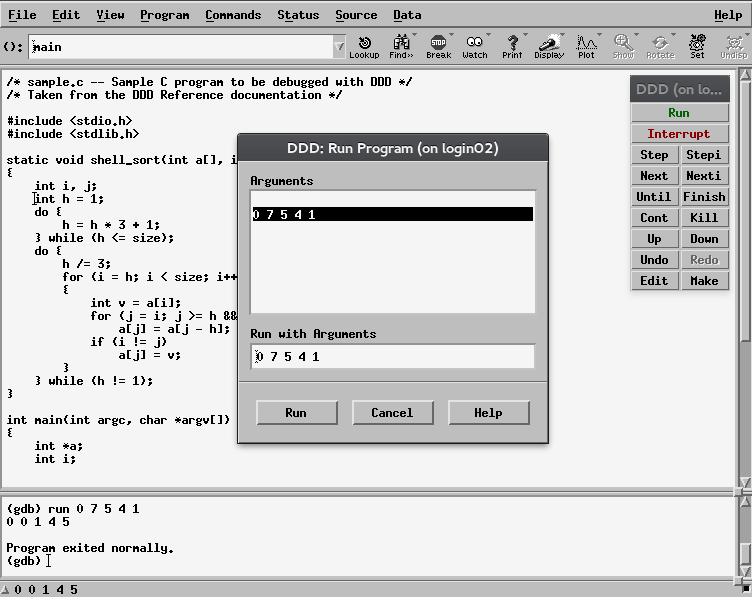Click the Make button
752x597 pixels.
click(x=704, y=281)
